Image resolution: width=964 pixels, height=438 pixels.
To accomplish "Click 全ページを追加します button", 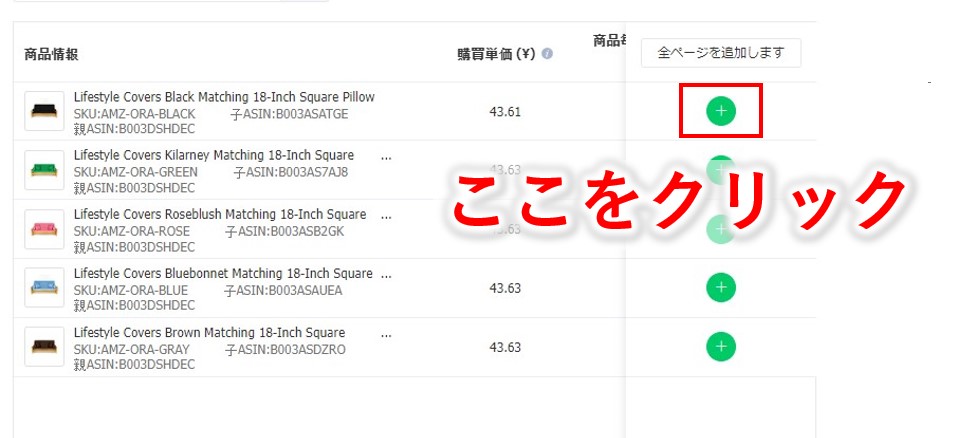I will coord(721,53).
